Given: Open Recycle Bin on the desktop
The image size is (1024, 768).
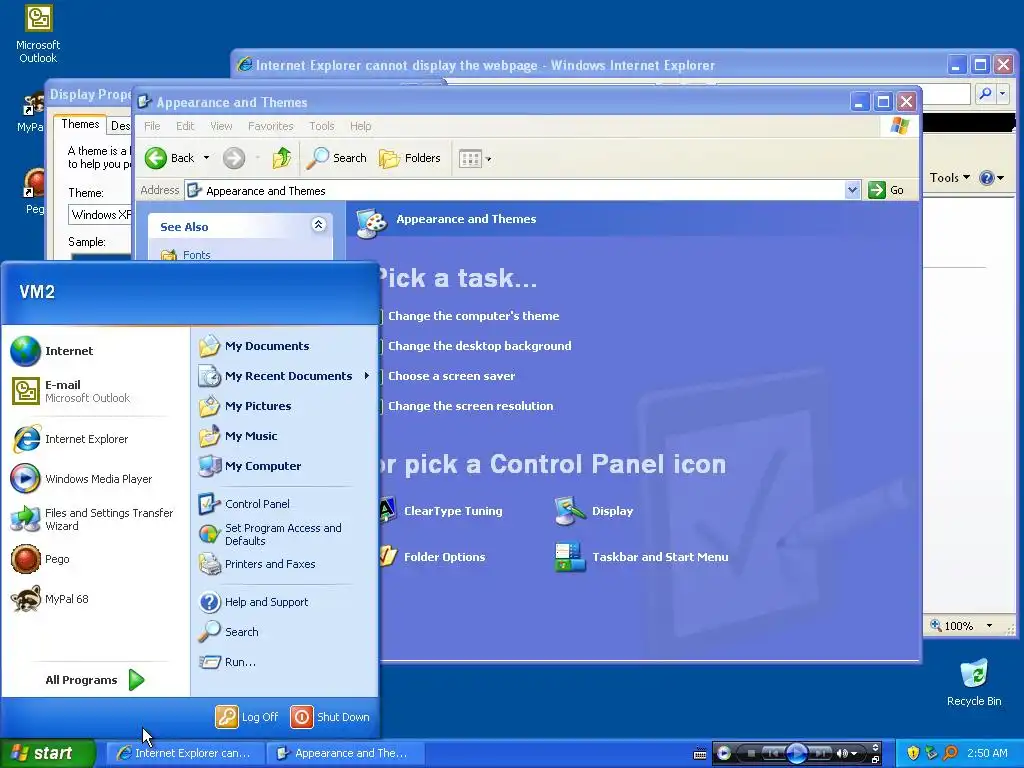Looking at the screenshot, I should coord(974,682).
